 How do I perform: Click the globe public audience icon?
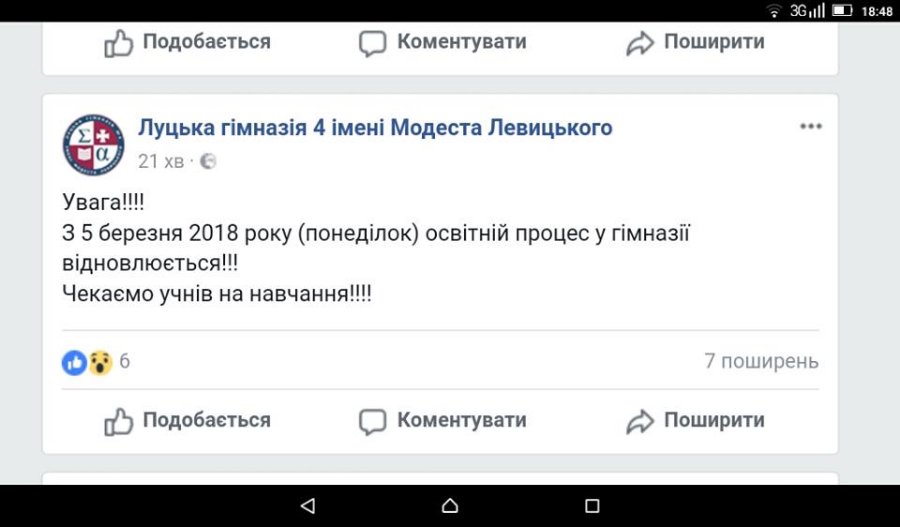click(x=208, y=161)
